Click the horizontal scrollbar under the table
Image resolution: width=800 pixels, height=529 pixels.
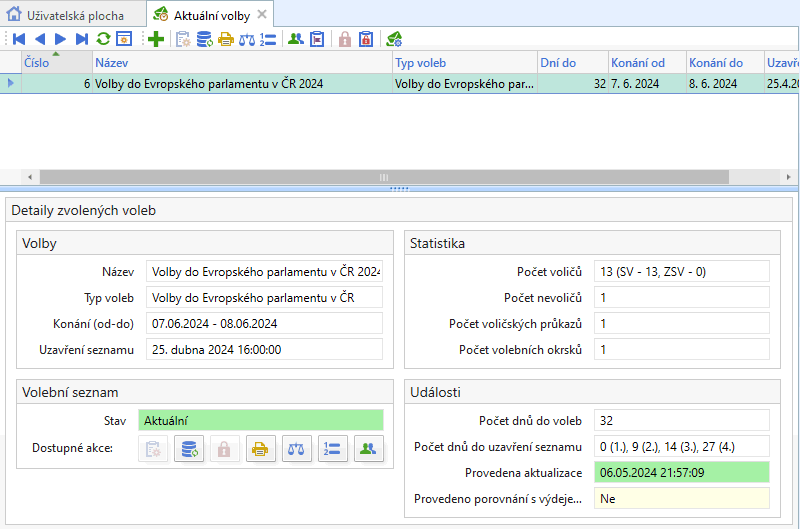400,176
